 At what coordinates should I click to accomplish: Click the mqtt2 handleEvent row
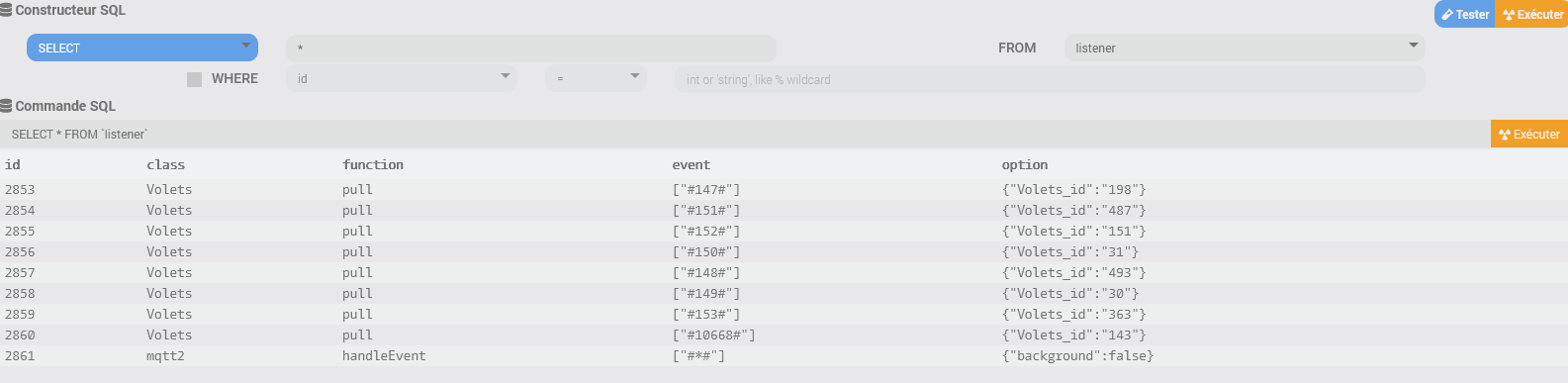[784, 355]
